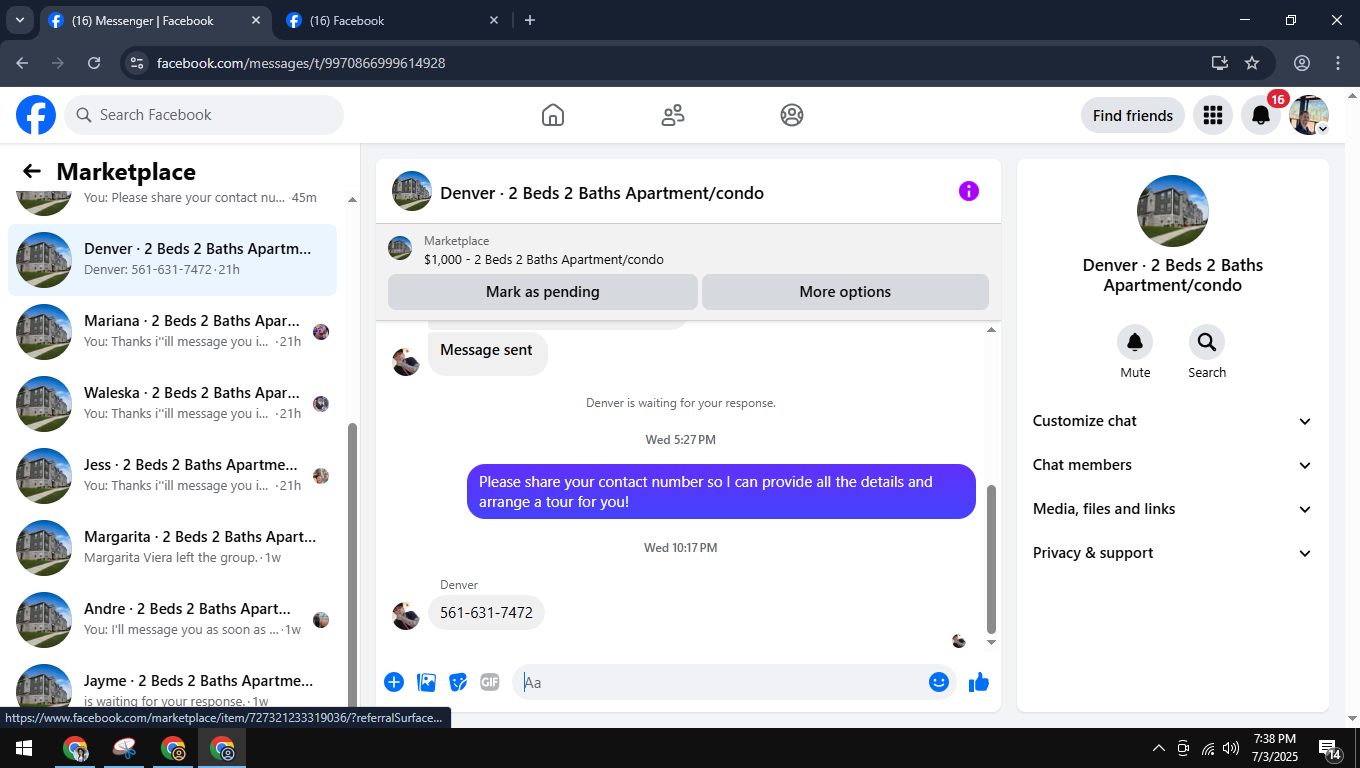Open the Friends icon in top navigation
This screenshot has width=1360, height=768.
(673, 115)
